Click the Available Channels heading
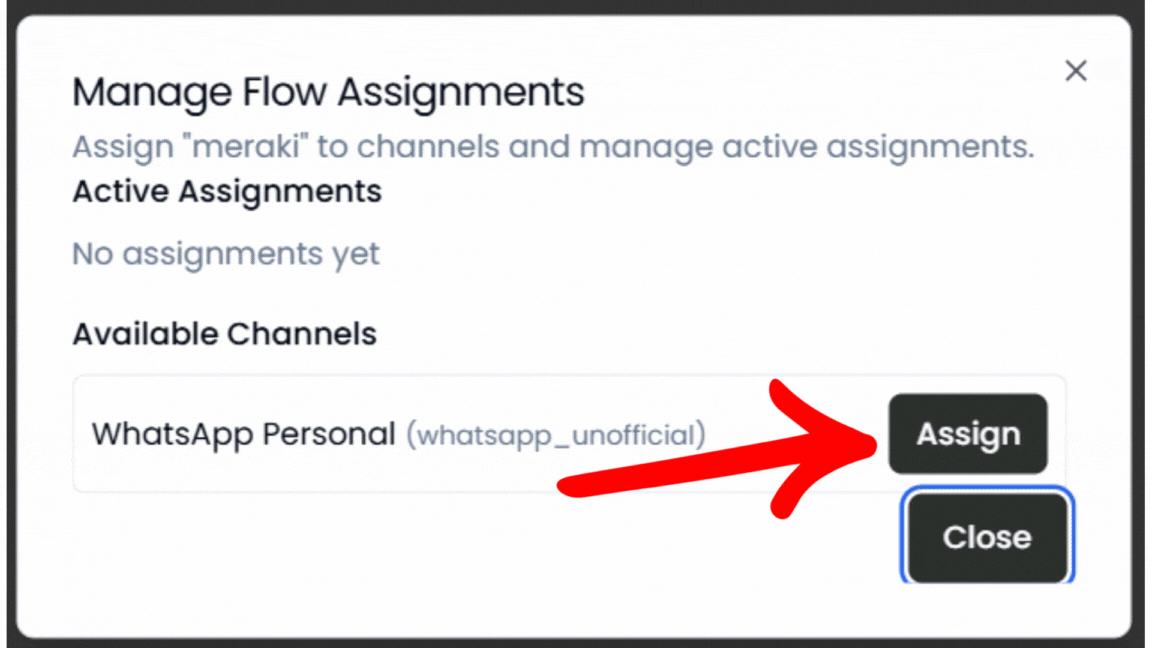Screen dimensions: 1152x648 click(x=224, y=333)
